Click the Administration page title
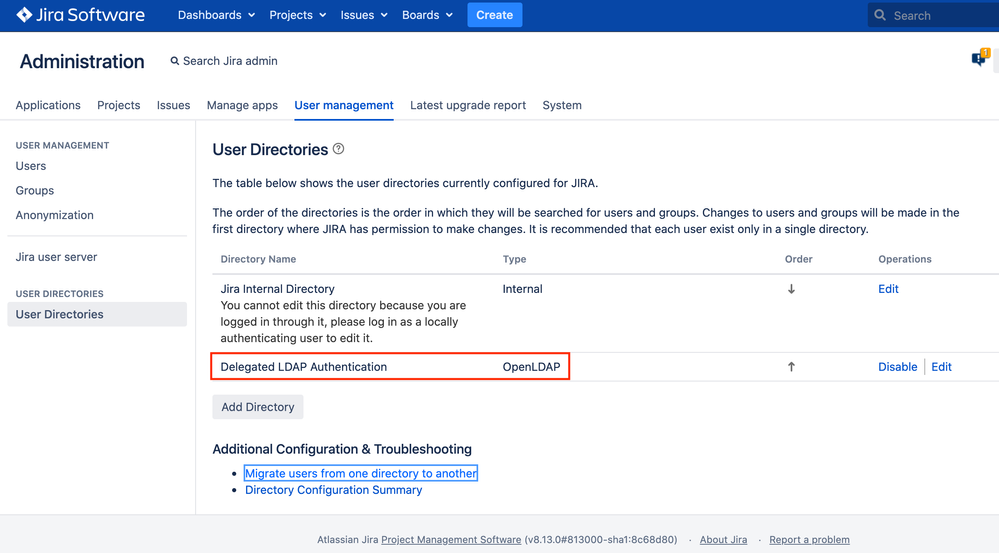999x553 pixels. click(82, 61)
